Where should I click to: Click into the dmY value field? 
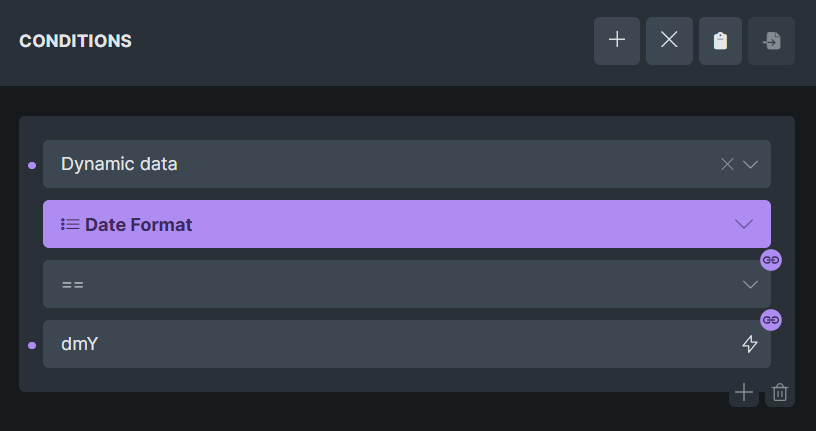[380, 344]
